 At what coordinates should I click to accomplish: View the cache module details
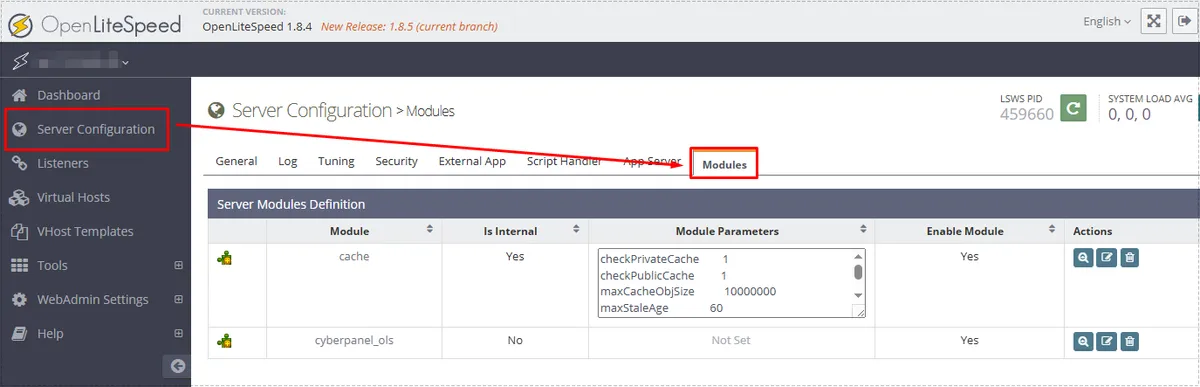click(1083, 258)
